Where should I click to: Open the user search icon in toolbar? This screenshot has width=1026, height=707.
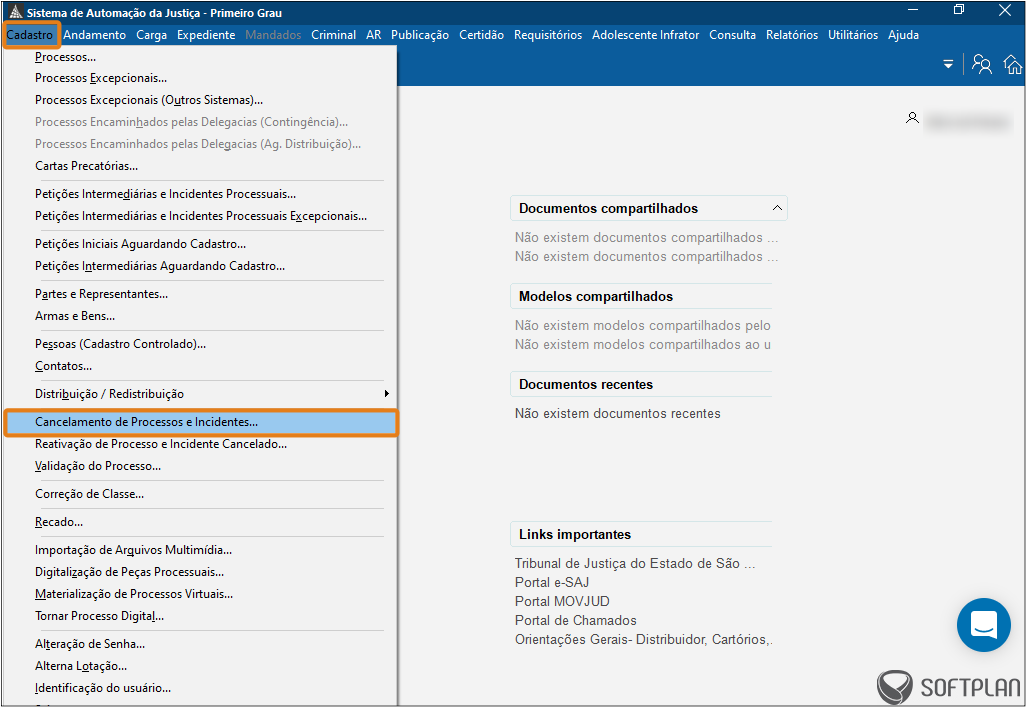[982, 64]
